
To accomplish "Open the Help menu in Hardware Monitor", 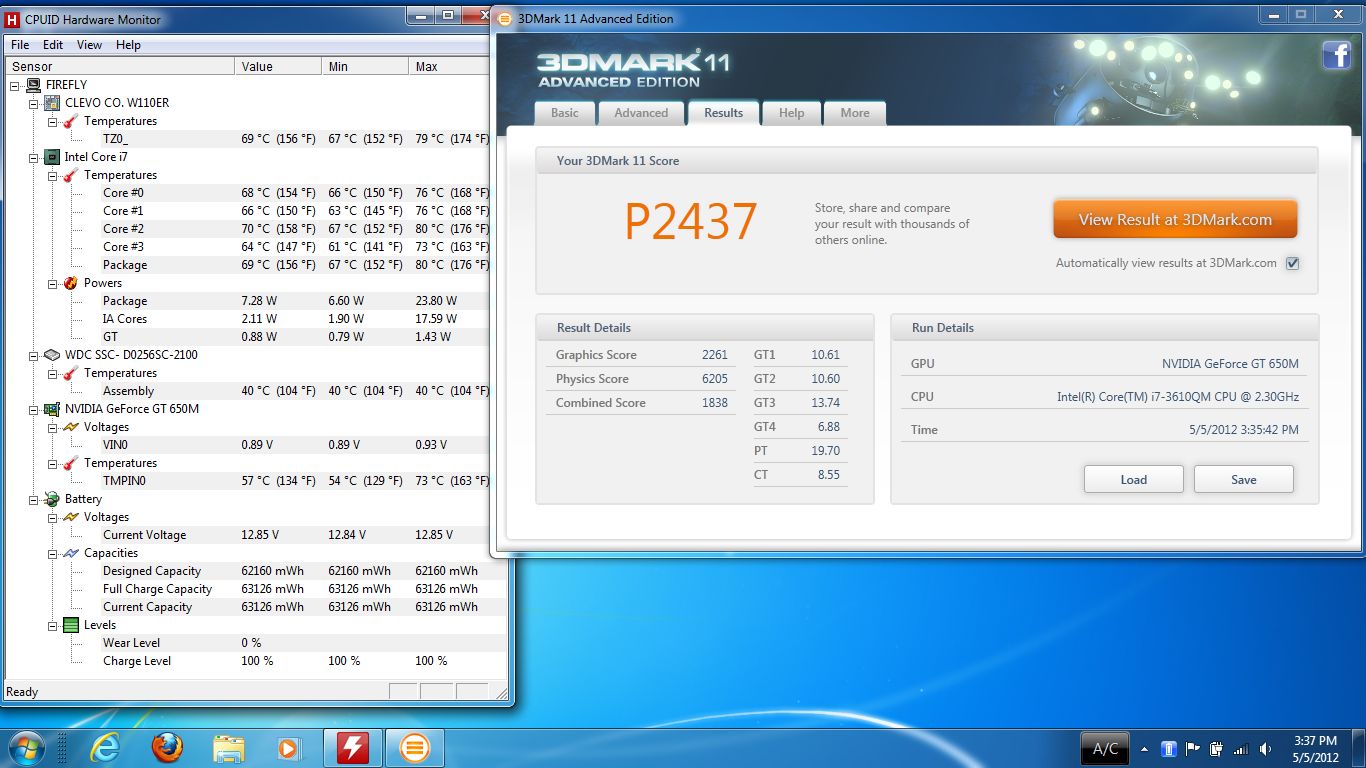I will (128, 45).
